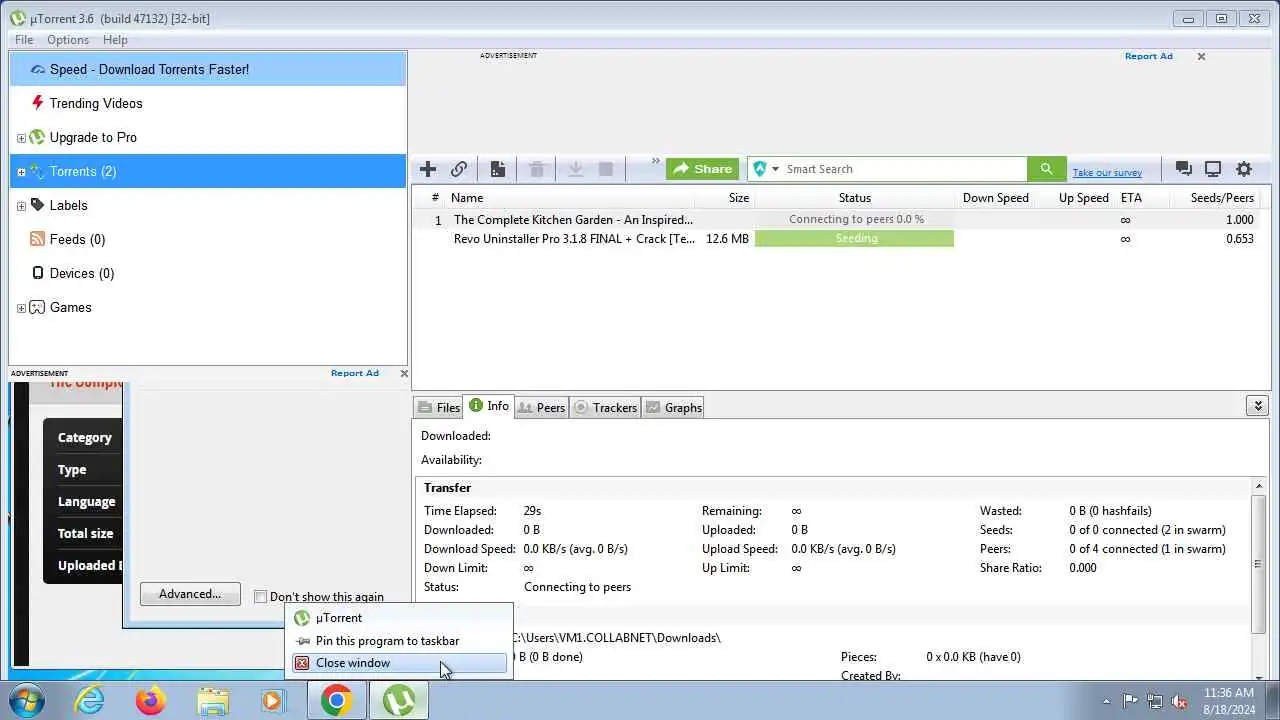Select The Complete Kitchen Garden torrent row
This screenshot has height=720, width=1280.
tap(840, 220)
